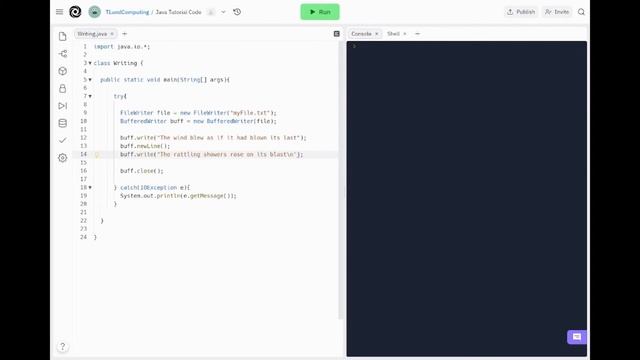This screenshot has width=640, height=360.
Task: Open the Settings gear in sidebar
Action: coord(62,158)
